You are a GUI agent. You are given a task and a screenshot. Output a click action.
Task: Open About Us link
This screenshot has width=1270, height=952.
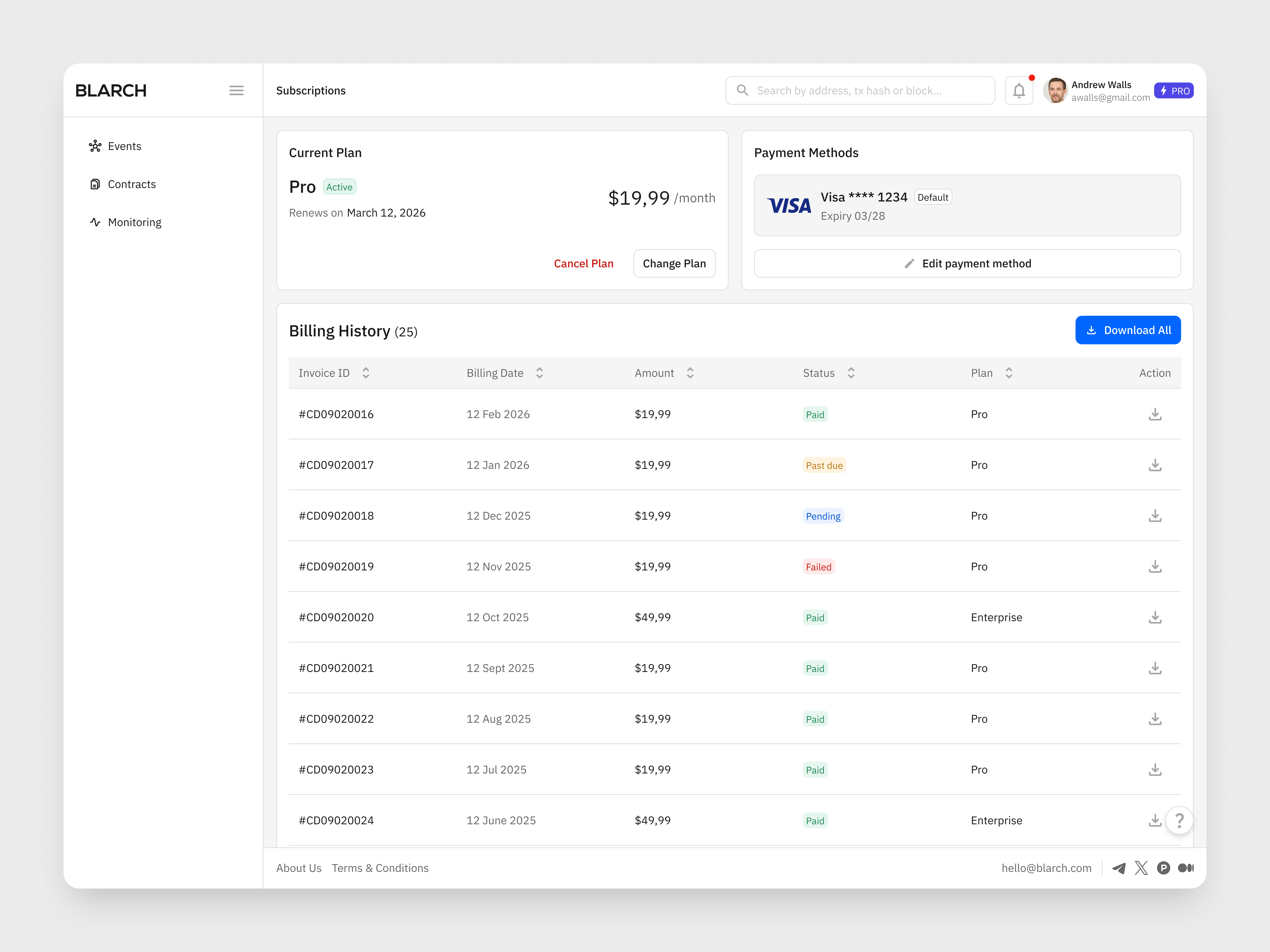tap(299, 868)
